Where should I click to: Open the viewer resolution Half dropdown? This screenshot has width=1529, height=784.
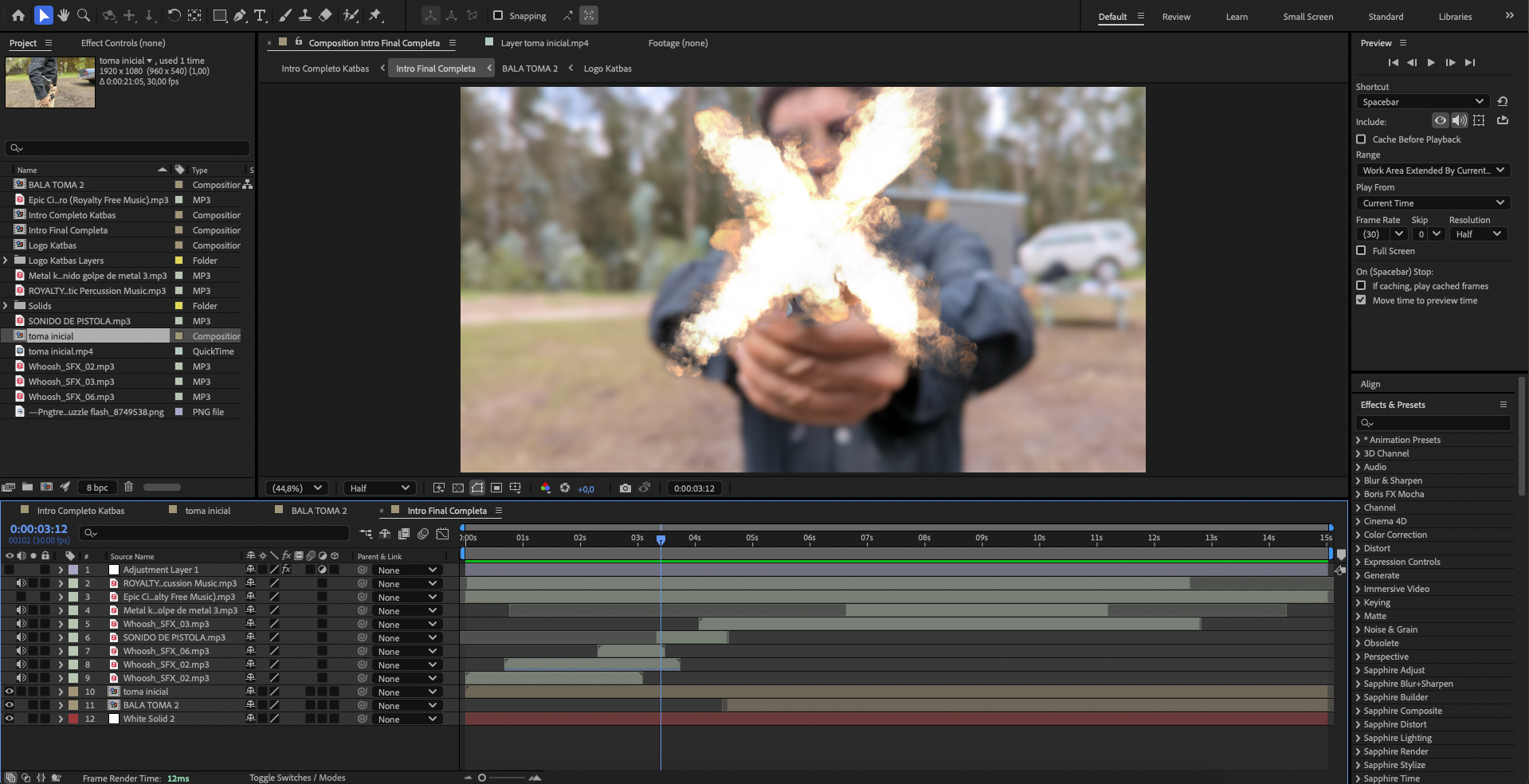tap(379, 488)
